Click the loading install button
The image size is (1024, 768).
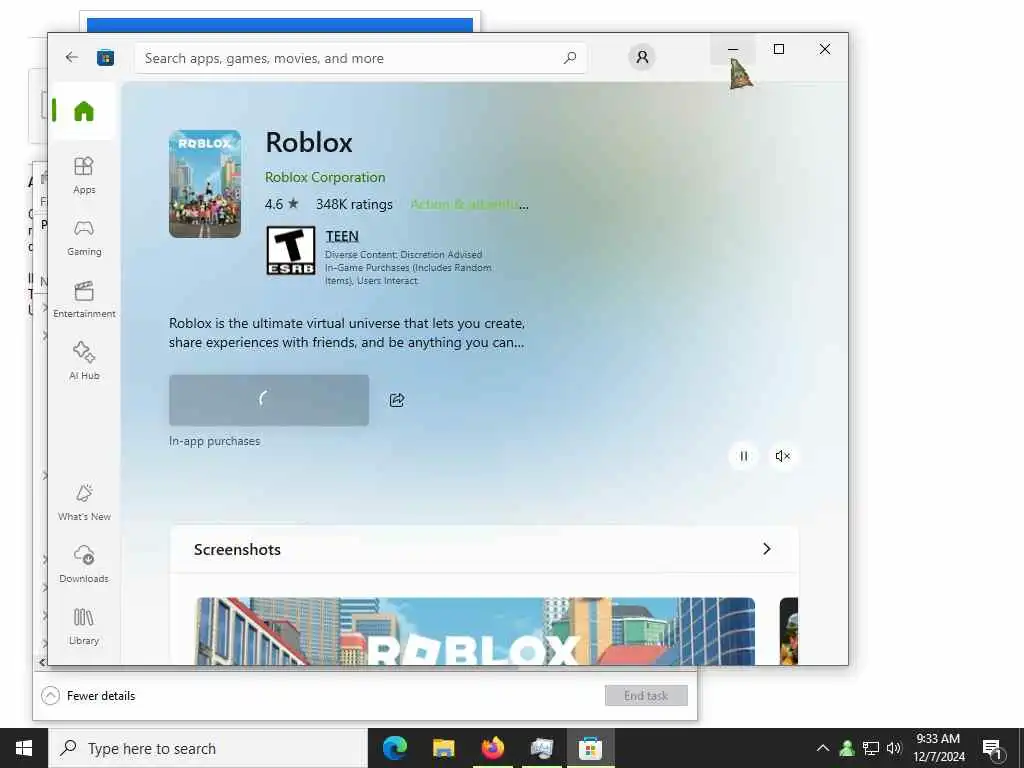pos(269,400)
